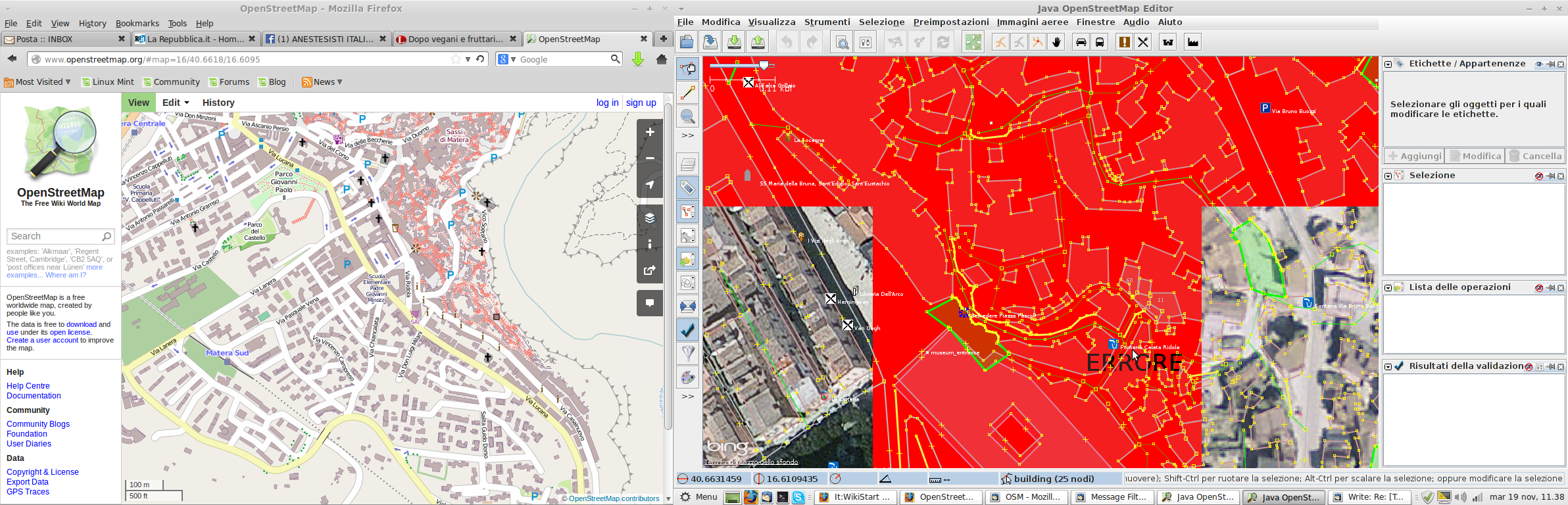The height and width of the screenshot is (505, 1568).
Task: Click Firefox reload page icon
Action: tap(481, 59)
